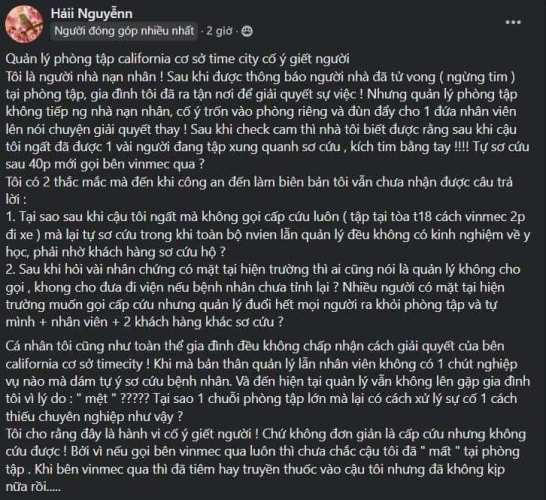546x500 pixels.
Task: Open Háii Nguyễnn's profile picture
Action: pyautogui.click(x=24, y=24)
